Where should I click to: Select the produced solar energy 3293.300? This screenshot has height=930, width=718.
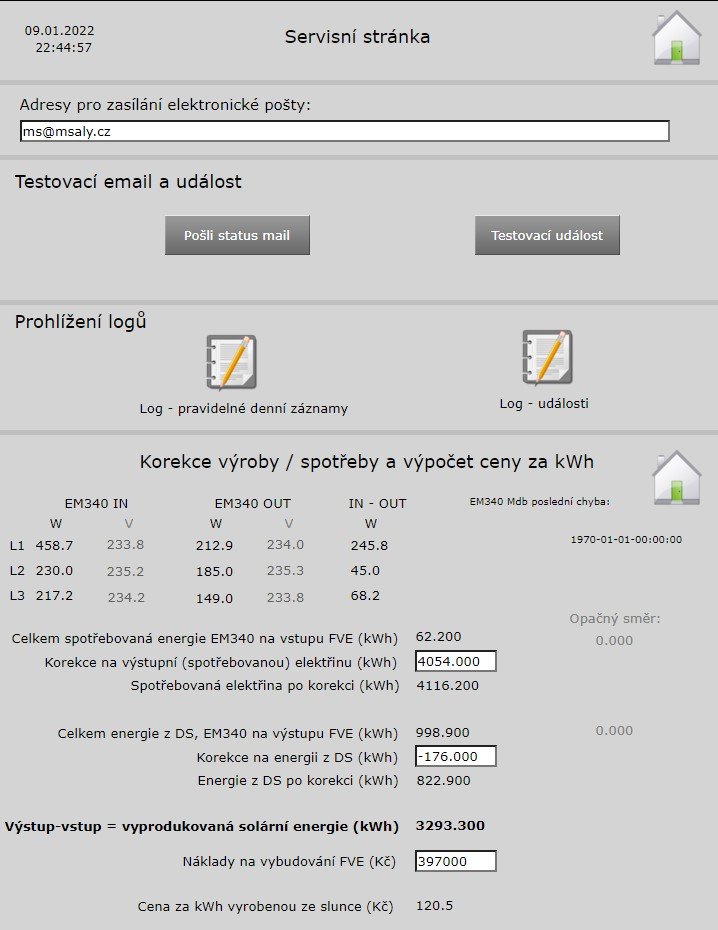coord(451,826)
